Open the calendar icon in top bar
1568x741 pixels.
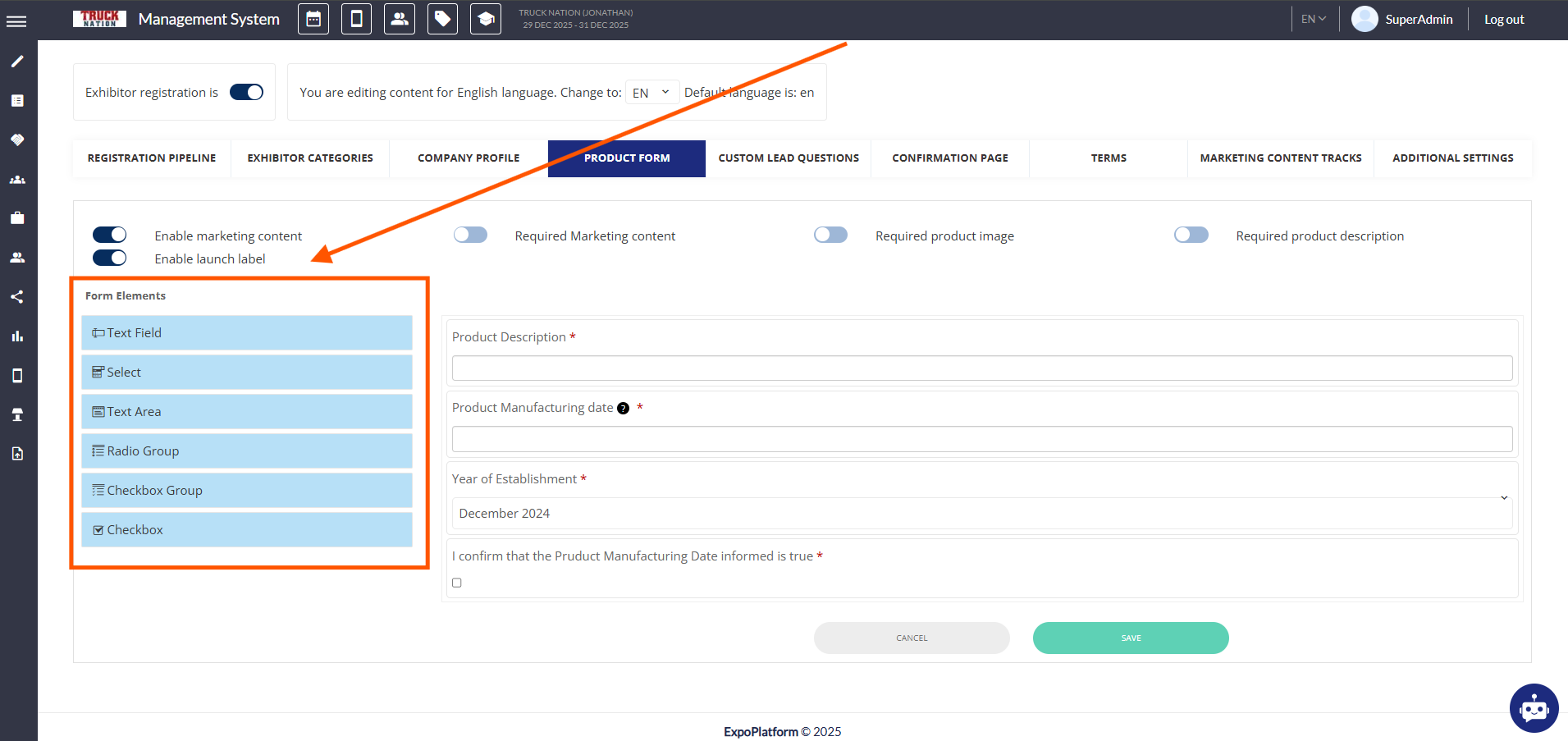click(x=313, y=19)
